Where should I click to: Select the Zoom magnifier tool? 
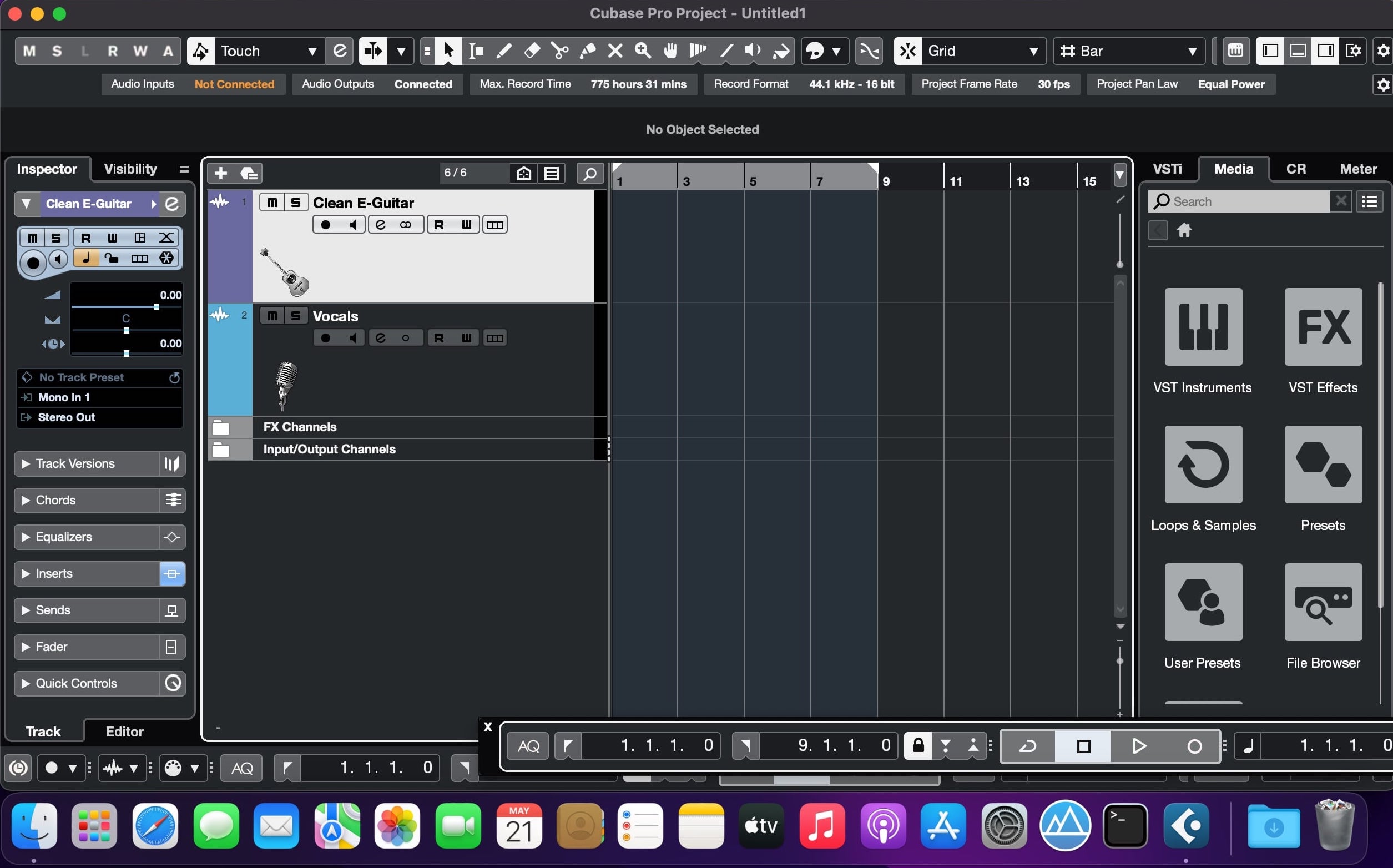tap(643, 51)
